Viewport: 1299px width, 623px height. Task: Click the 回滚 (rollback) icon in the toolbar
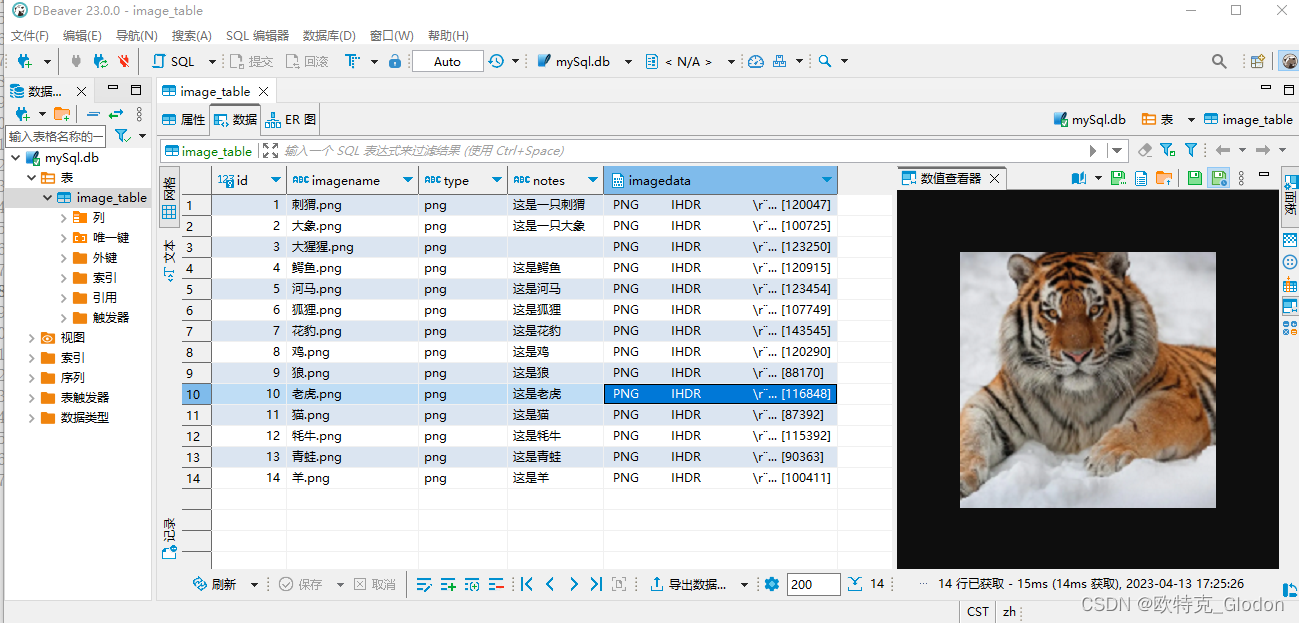point(292,61)
